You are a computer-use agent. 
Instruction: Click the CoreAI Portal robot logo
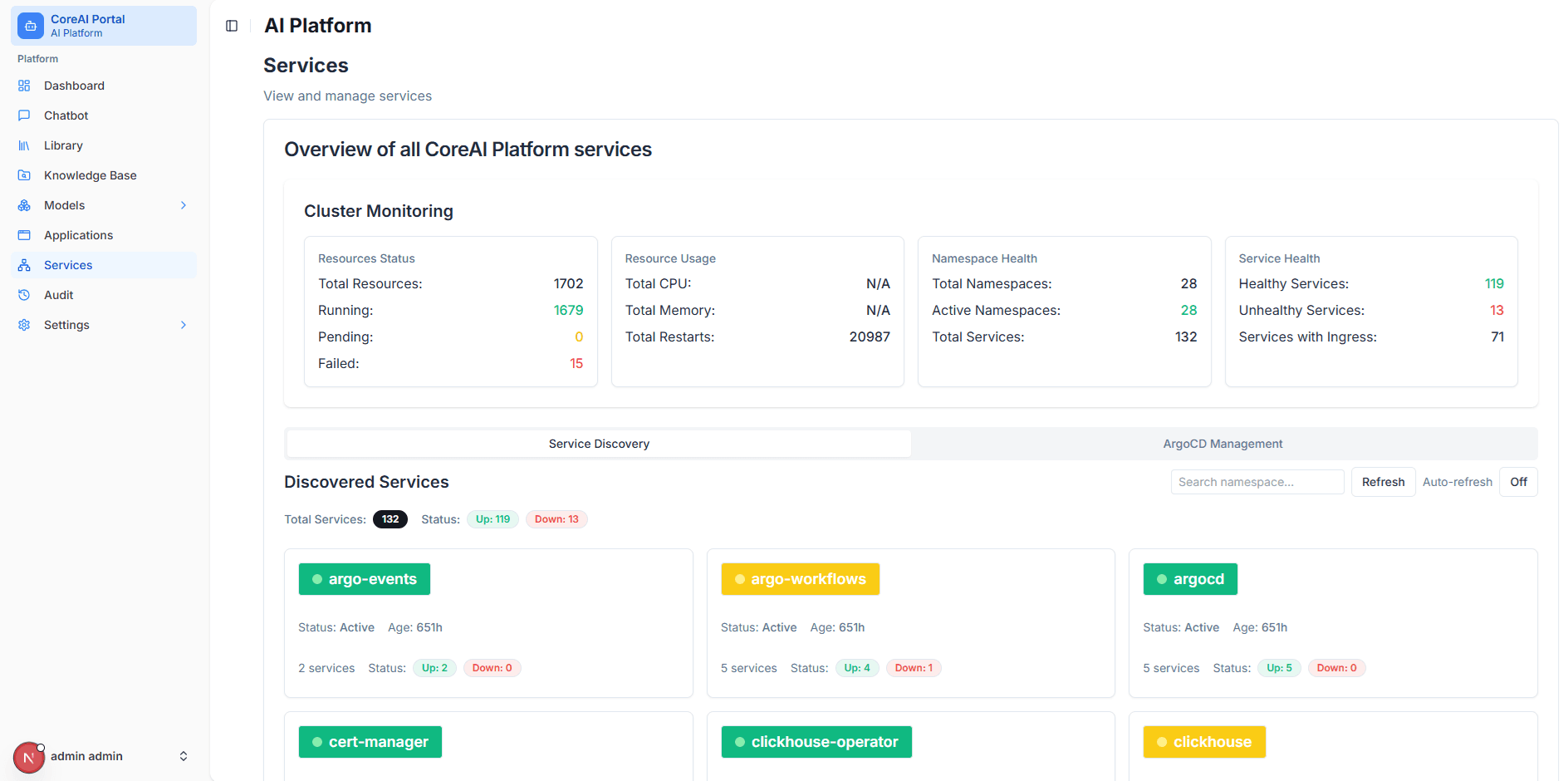click(x=31, y=26)
